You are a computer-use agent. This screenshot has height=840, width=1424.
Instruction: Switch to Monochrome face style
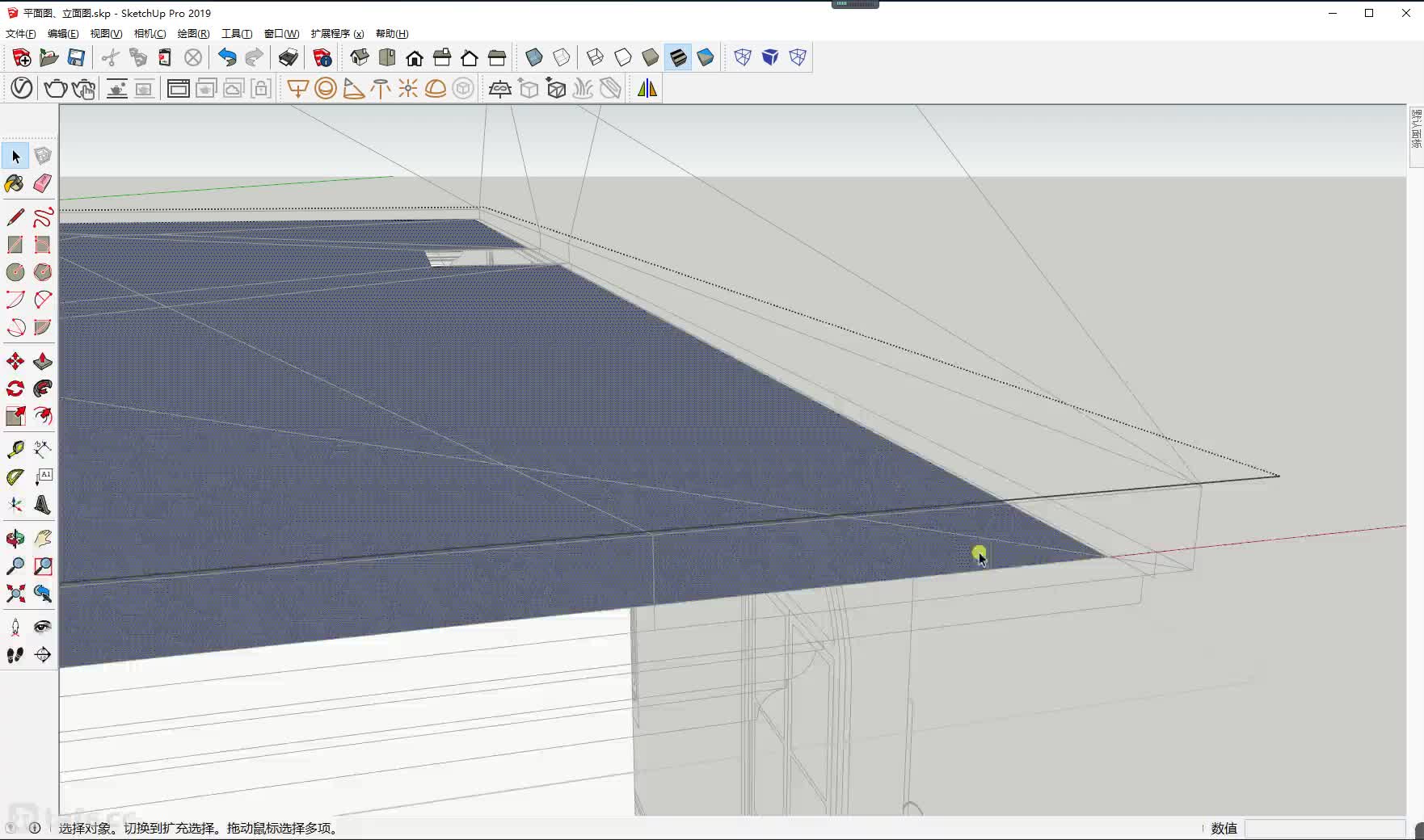(706, 57)
